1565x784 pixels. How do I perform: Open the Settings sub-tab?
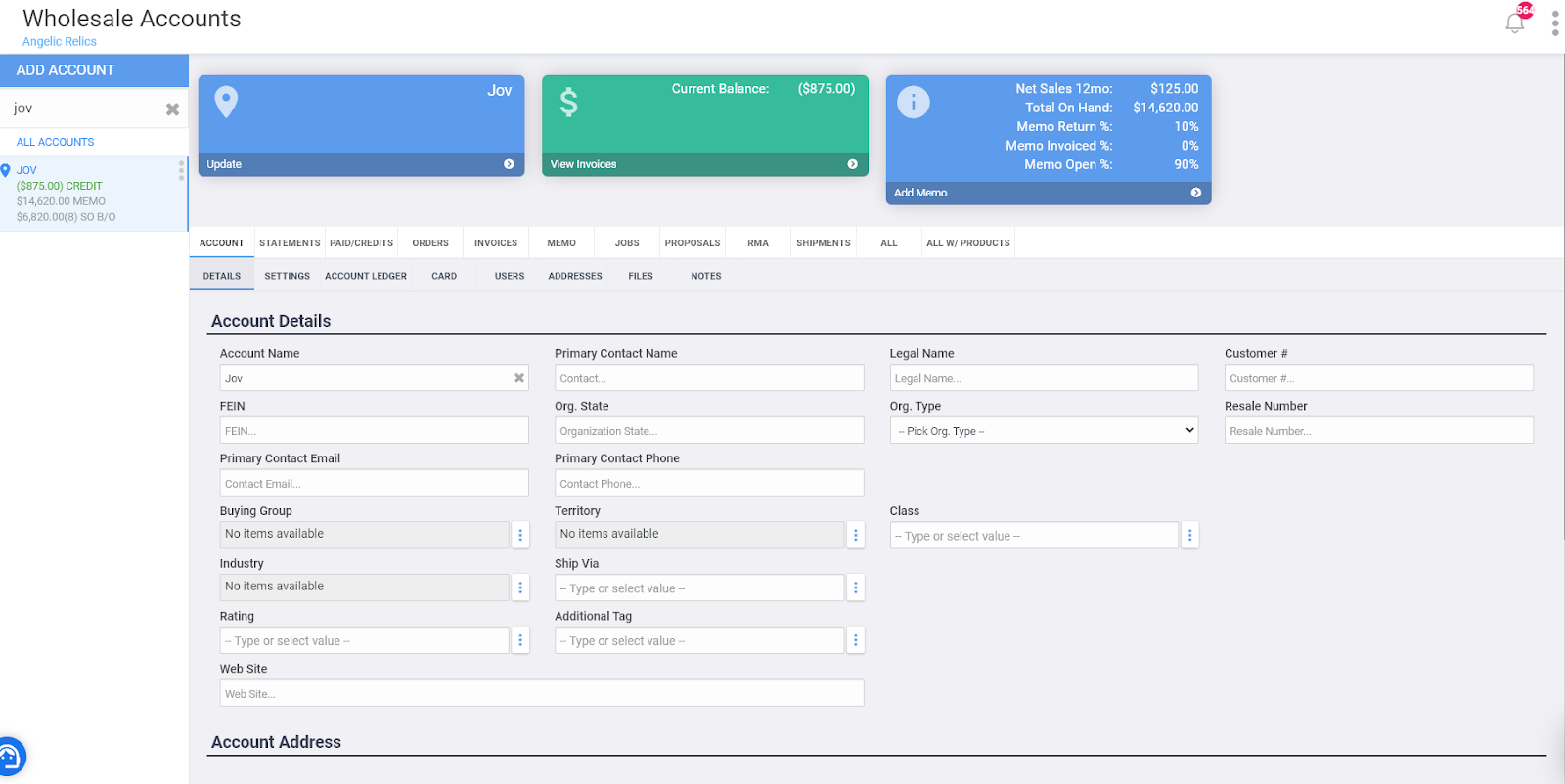[x=287, y=276]
